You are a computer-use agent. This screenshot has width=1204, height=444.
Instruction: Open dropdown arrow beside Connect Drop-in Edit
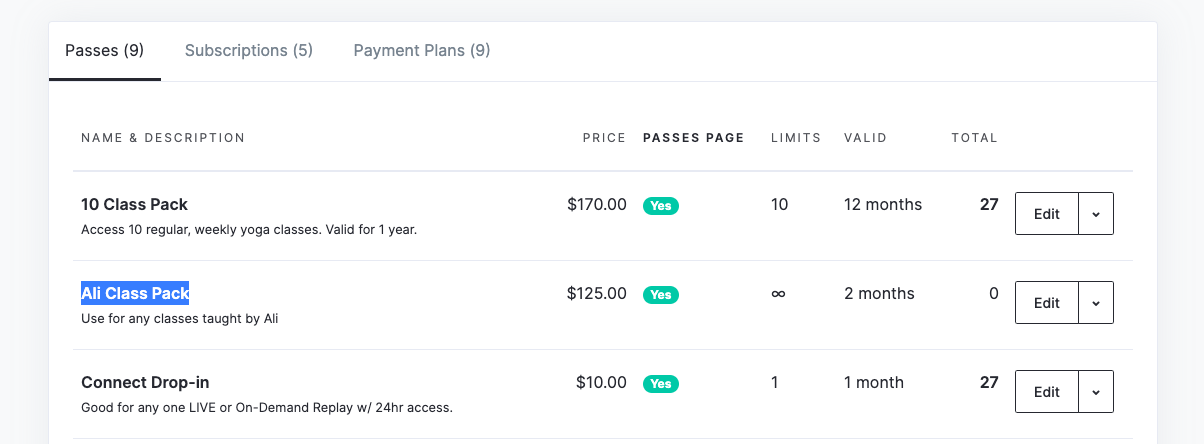[1096, 392]
